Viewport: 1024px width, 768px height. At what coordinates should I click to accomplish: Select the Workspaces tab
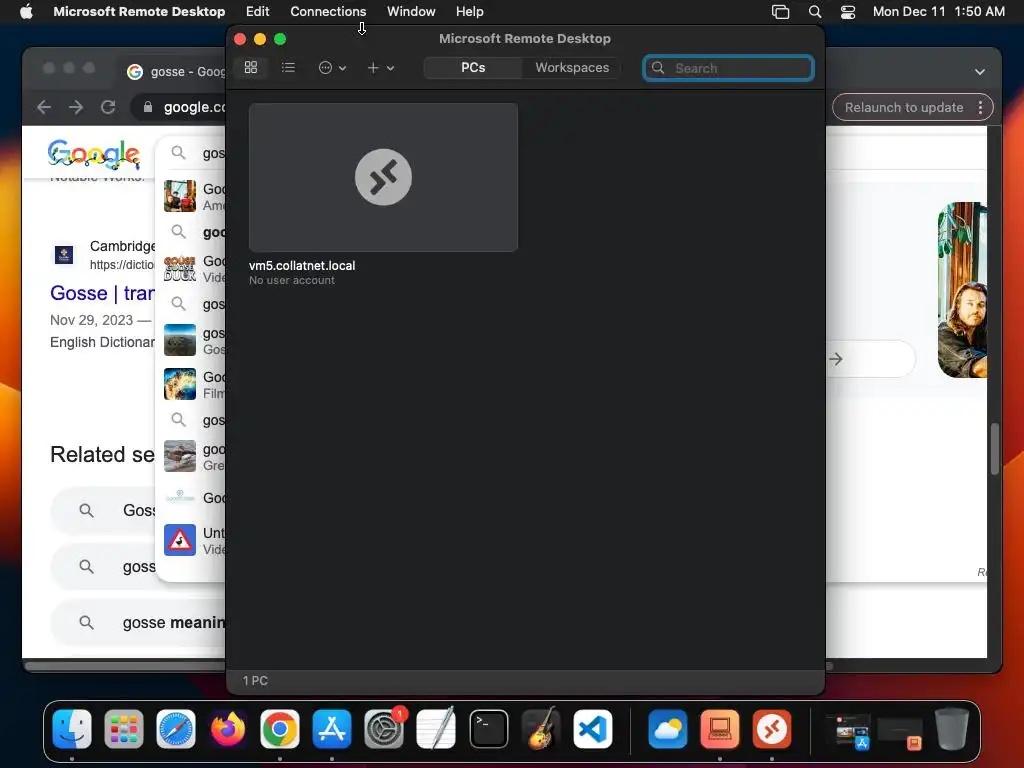tap(572, 67)
